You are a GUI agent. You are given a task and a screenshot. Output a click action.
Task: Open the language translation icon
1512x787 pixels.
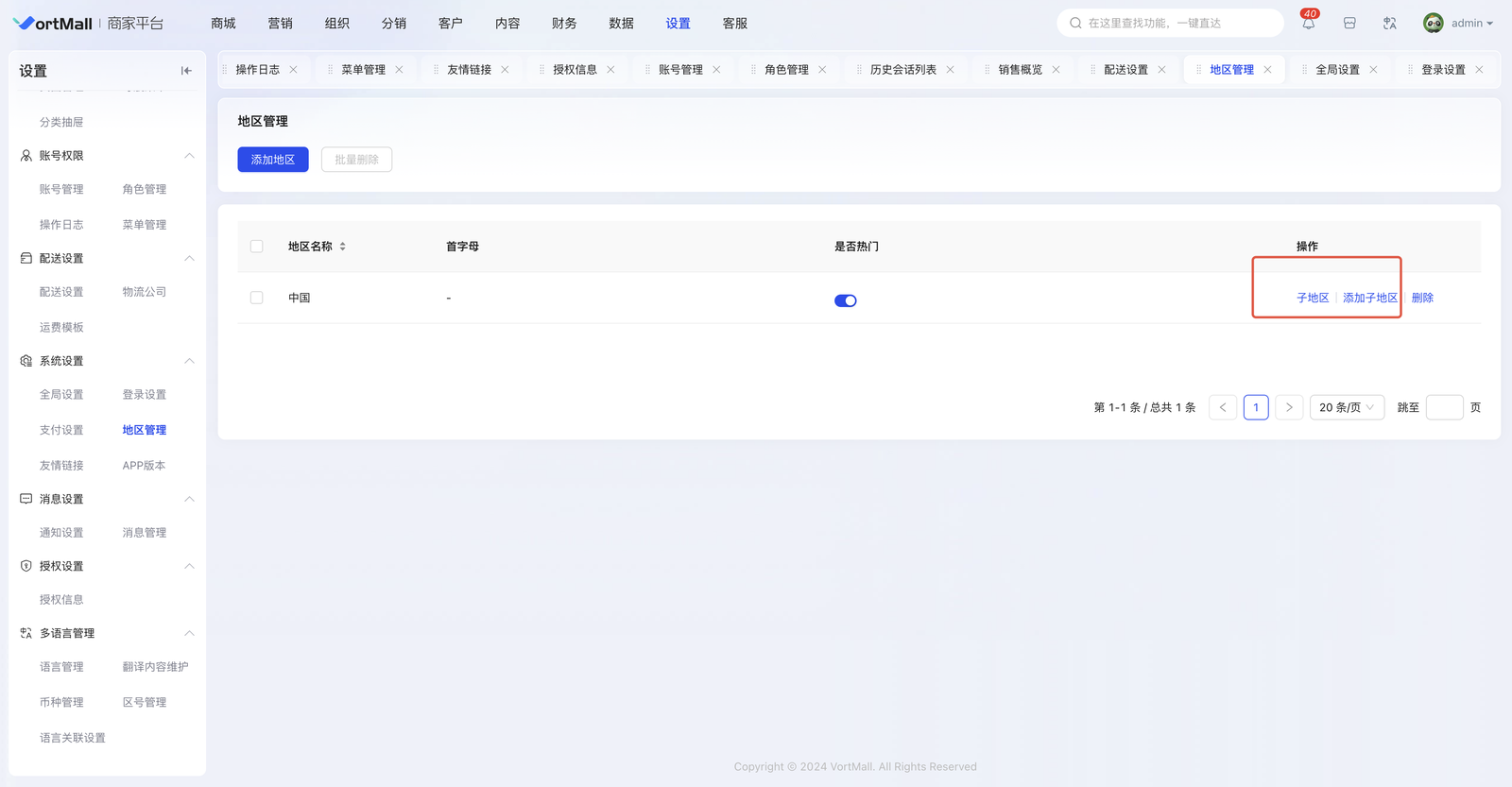pos(1389,24)
